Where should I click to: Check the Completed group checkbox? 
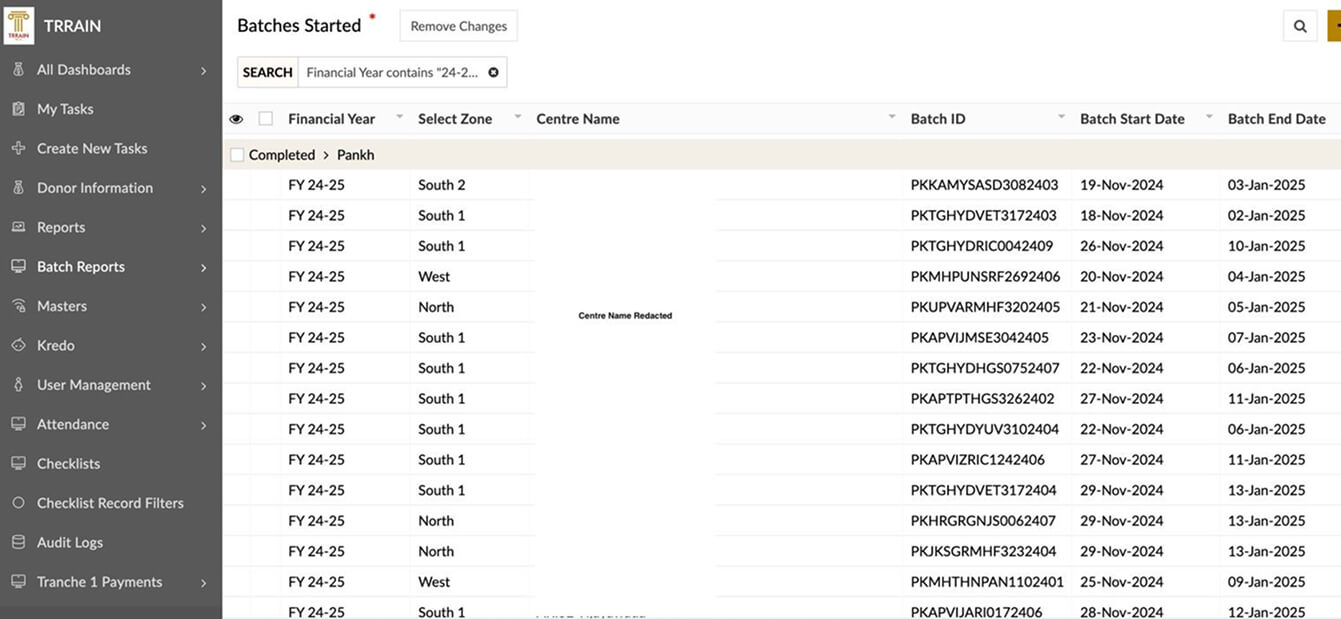pyautogui.click(x=237, y=155)
